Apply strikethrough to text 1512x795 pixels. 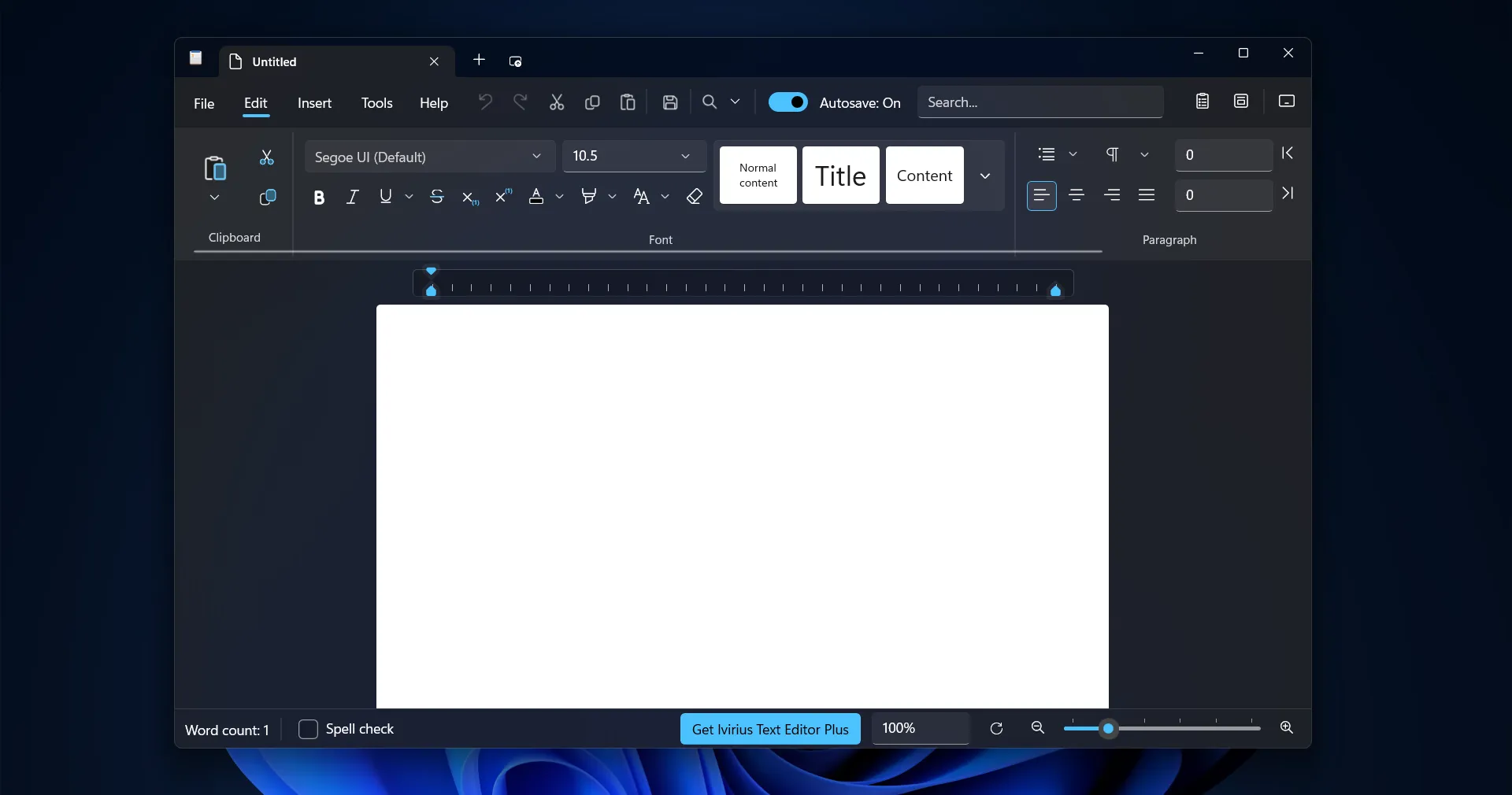[x=437, y=197]
